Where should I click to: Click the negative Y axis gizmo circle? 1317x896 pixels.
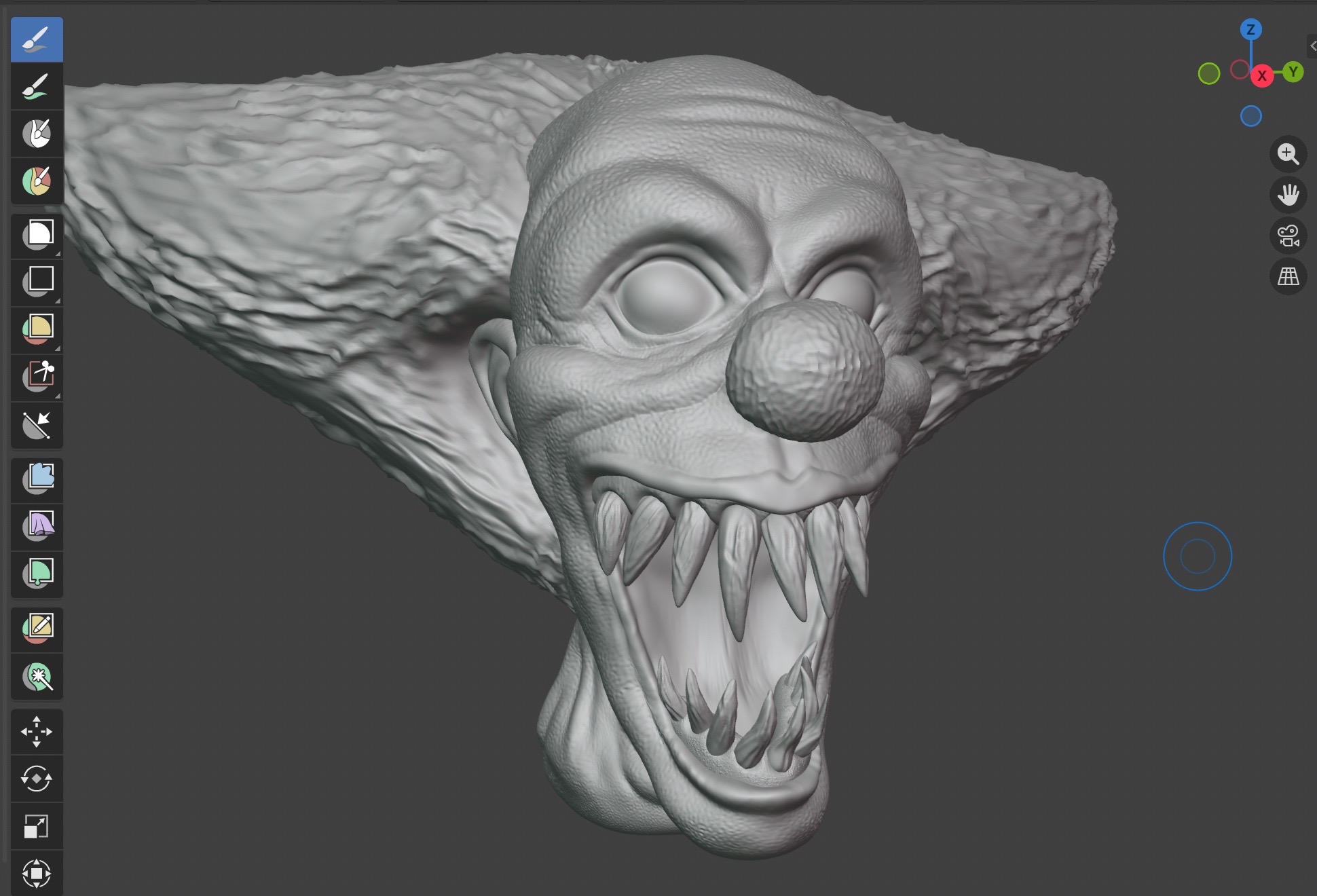pyautogui.click(x=1209, y=73)
